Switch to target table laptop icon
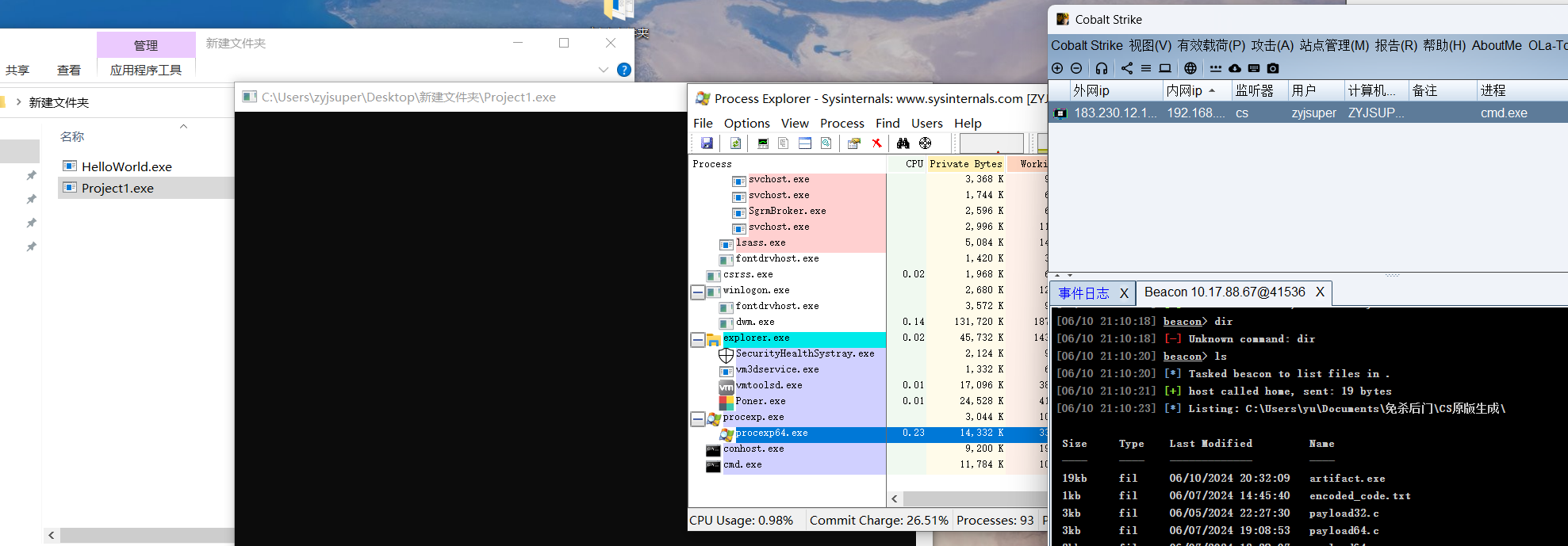 click(1165, 68)
